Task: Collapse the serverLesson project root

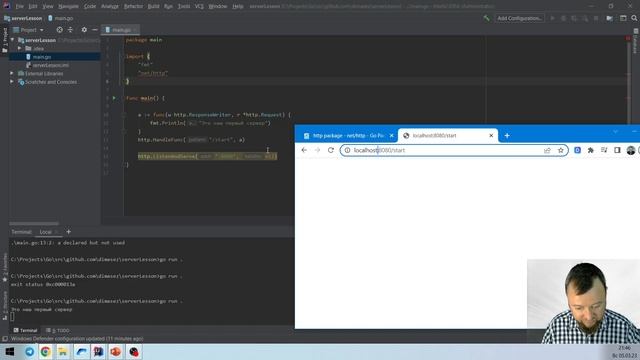Action: point(12,40)
